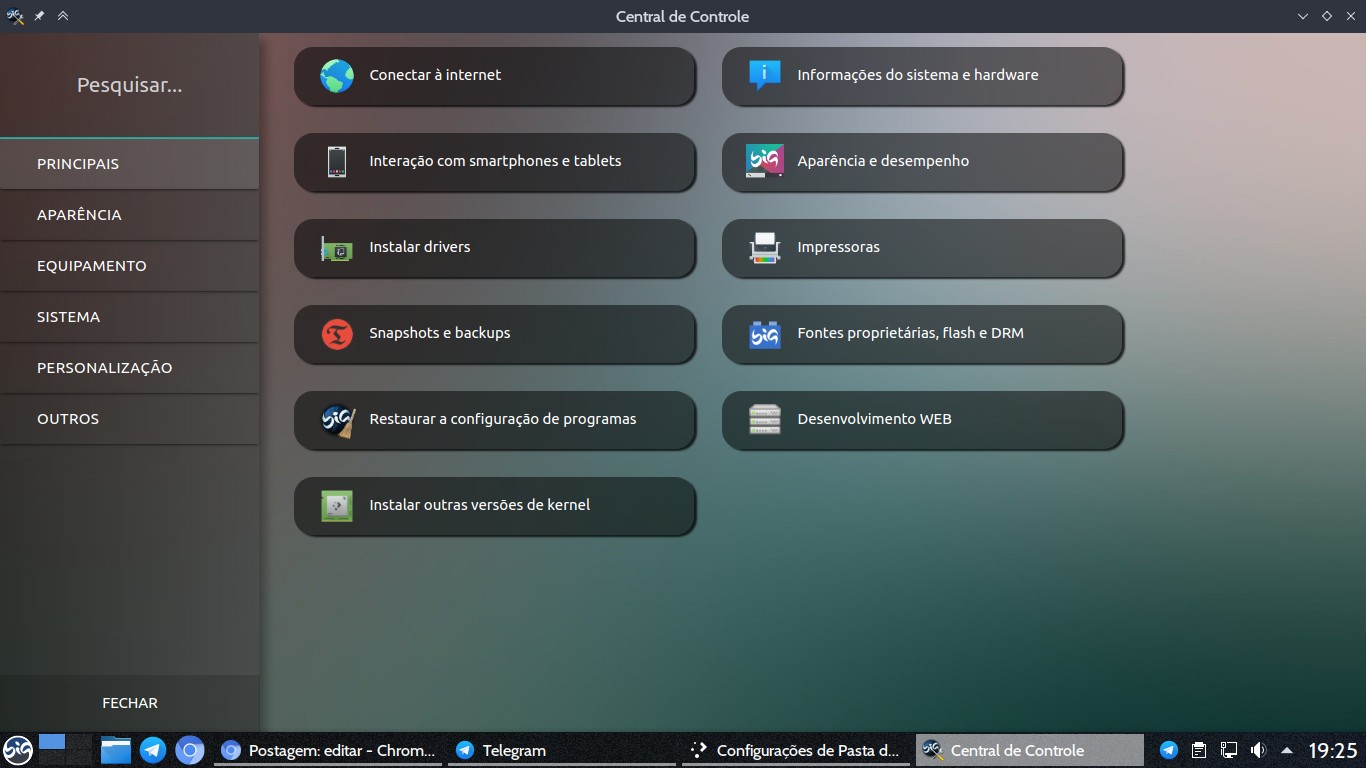Open the Instalar outras versões de kernel icon
The width and height of the screenshot is (1366, 768).
click(335, 505)
